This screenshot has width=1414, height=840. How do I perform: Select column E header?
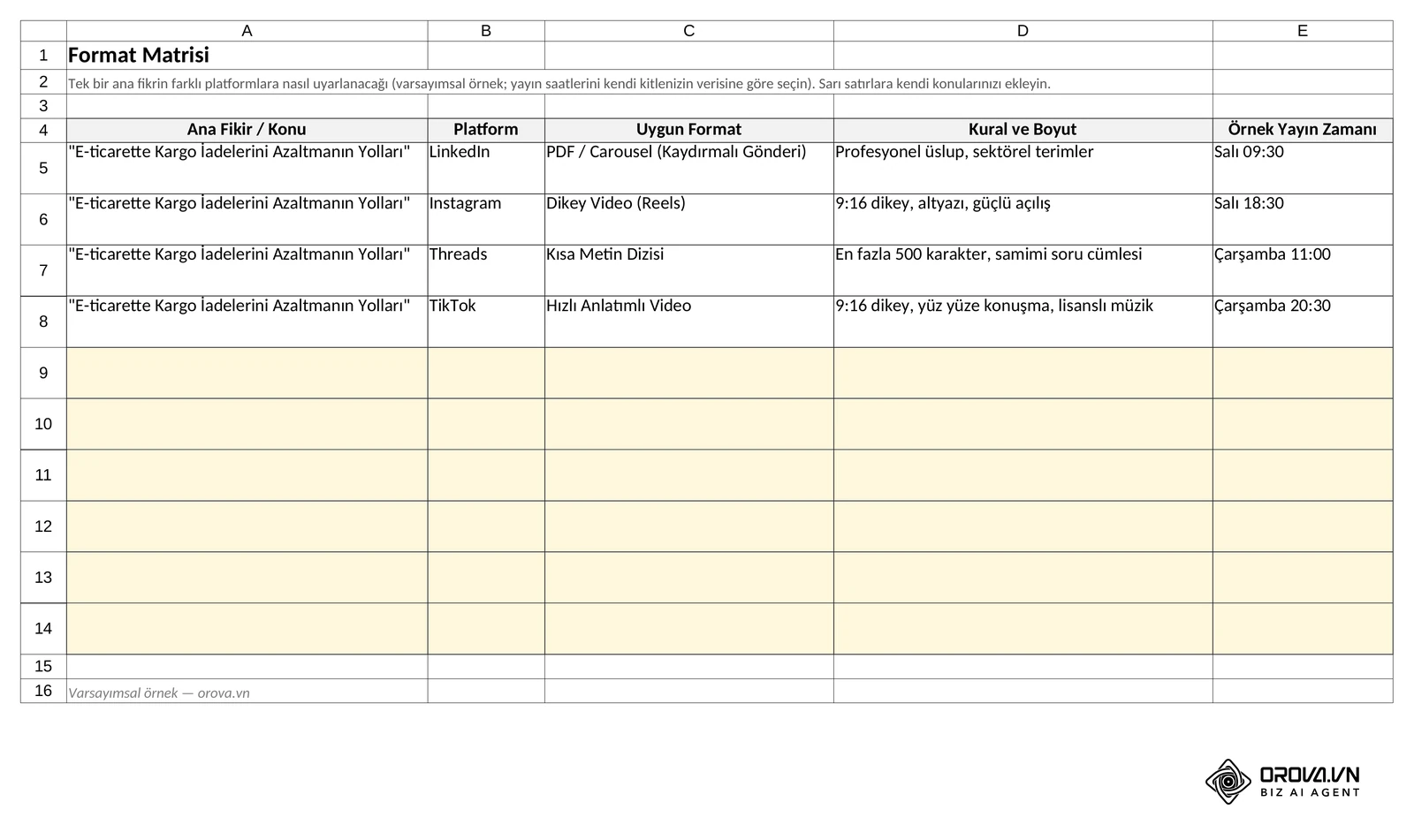(x=1303, y=31)
